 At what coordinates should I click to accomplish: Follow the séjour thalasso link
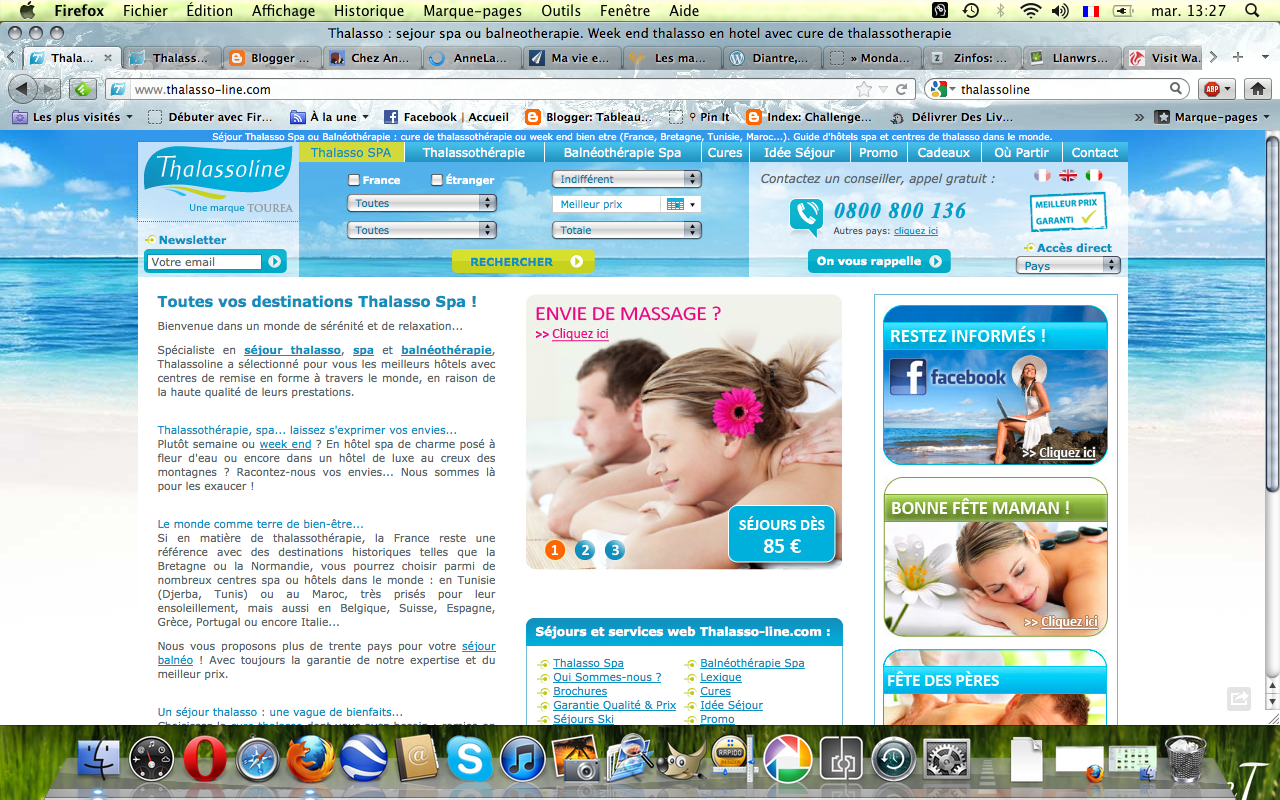tap(293, 350)
